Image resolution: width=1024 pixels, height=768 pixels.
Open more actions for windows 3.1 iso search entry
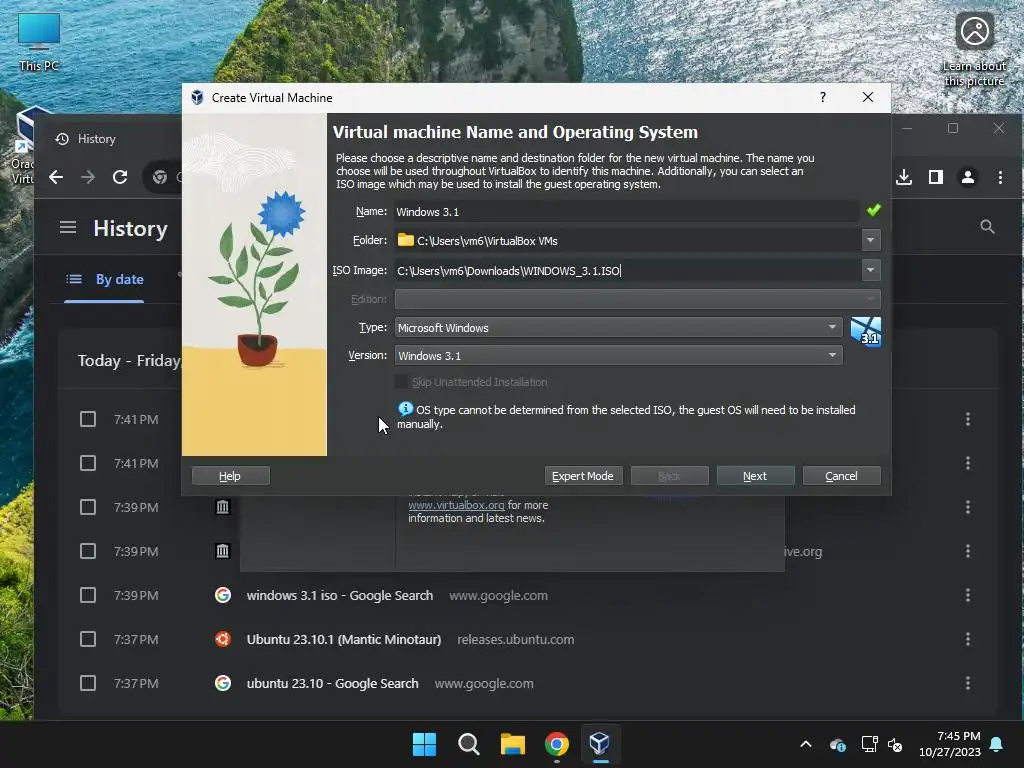point(968,595)
